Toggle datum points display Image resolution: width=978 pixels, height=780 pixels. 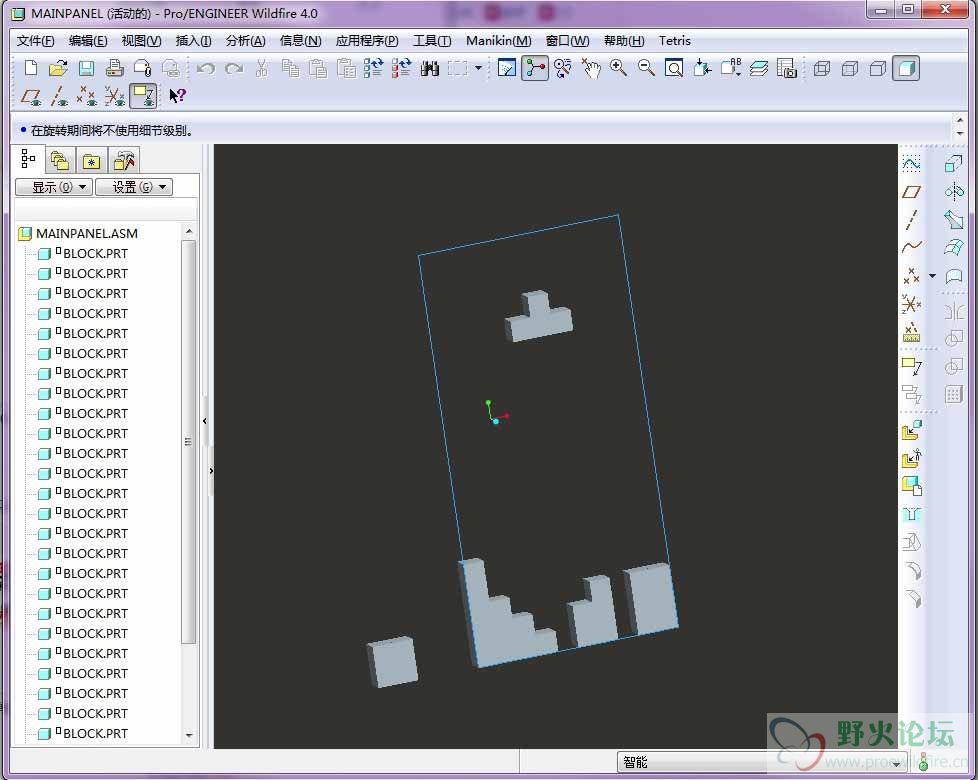click(x=87, y=97)
